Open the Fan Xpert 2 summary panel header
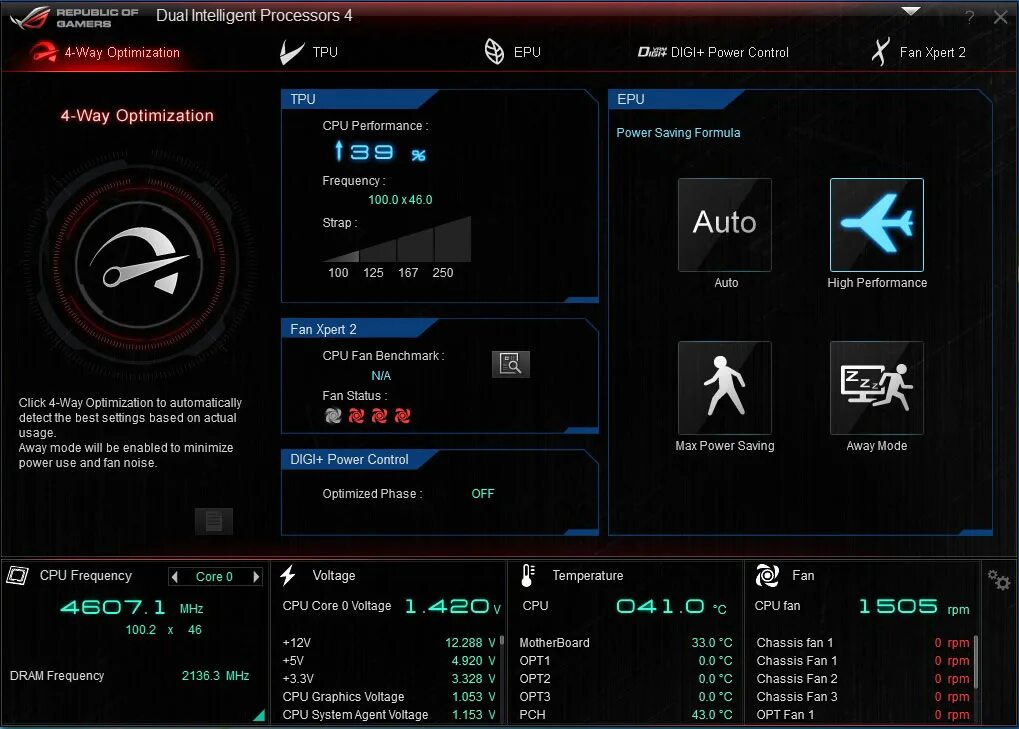1019x729 pixels. (359, 329)
